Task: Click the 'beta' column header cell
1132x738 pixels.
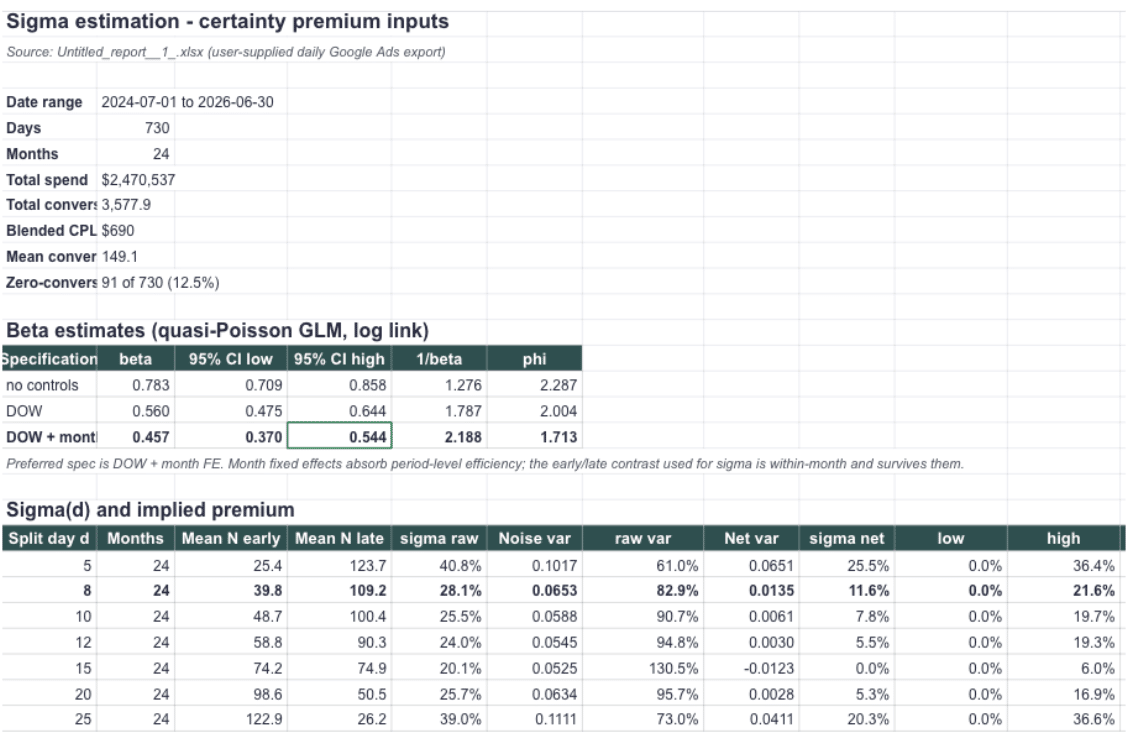Action: click(x=136, y=359)
